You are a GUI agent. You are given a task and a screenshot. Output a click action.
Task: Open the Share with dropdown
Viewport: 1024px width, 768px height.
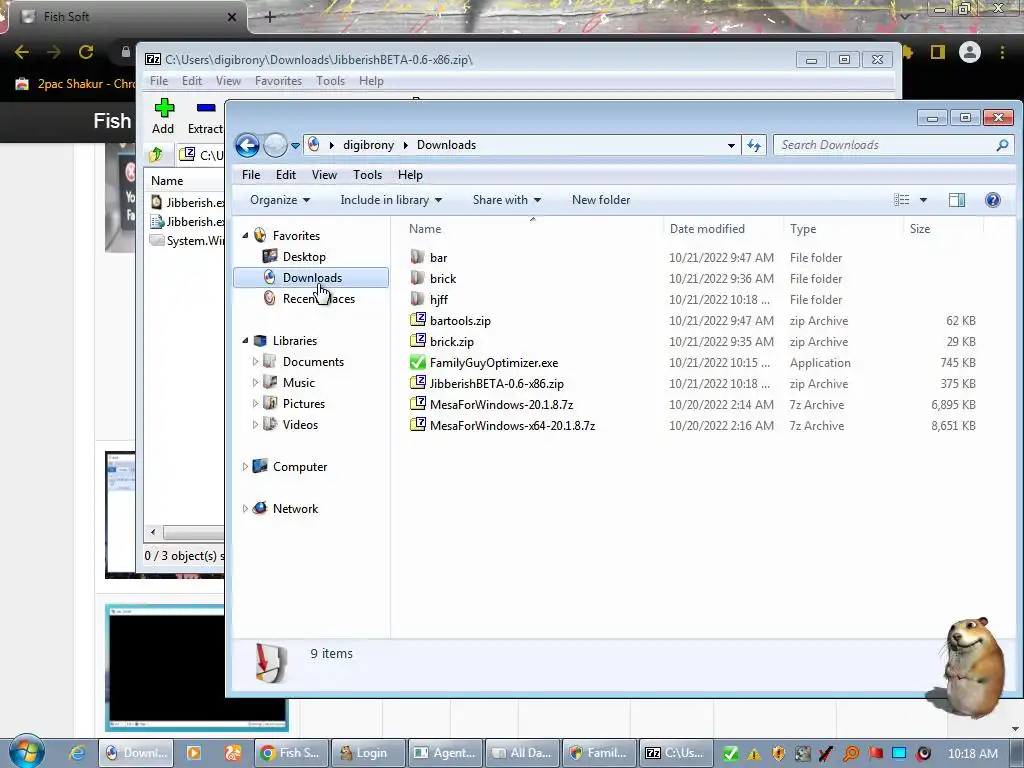(x=507, y=200)
